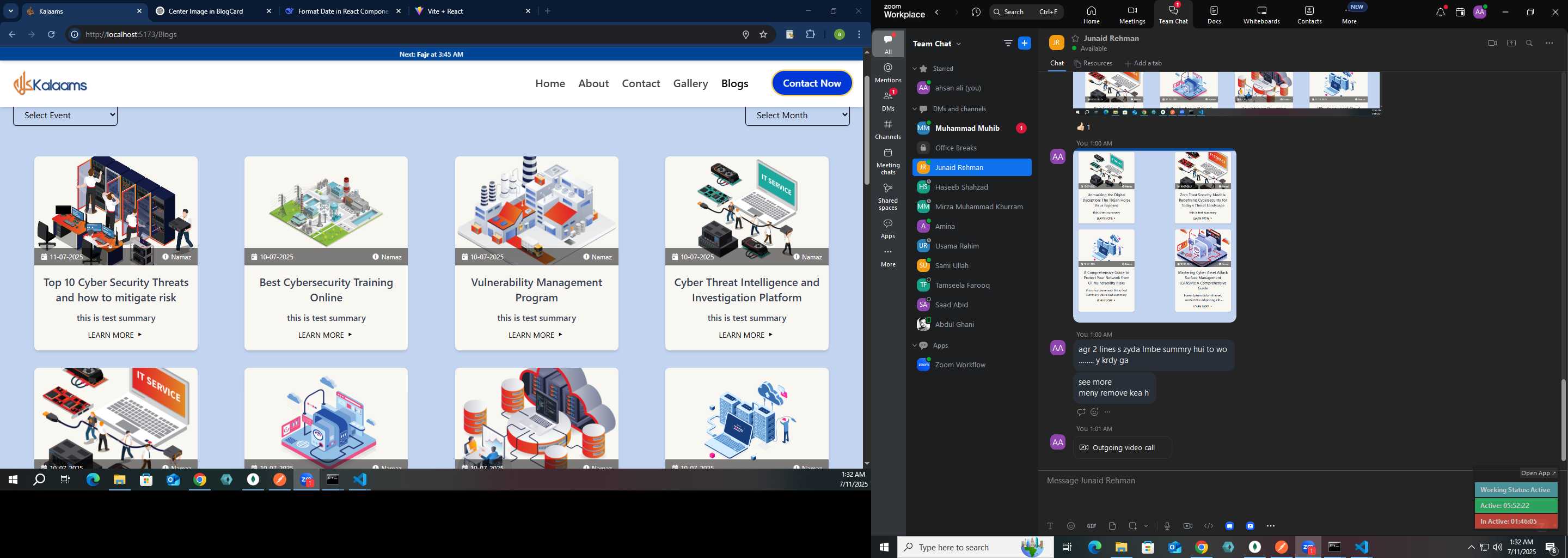Go to the About page on Kalaams
This screenshot has height=558, width=1568.
click(593, 83)
